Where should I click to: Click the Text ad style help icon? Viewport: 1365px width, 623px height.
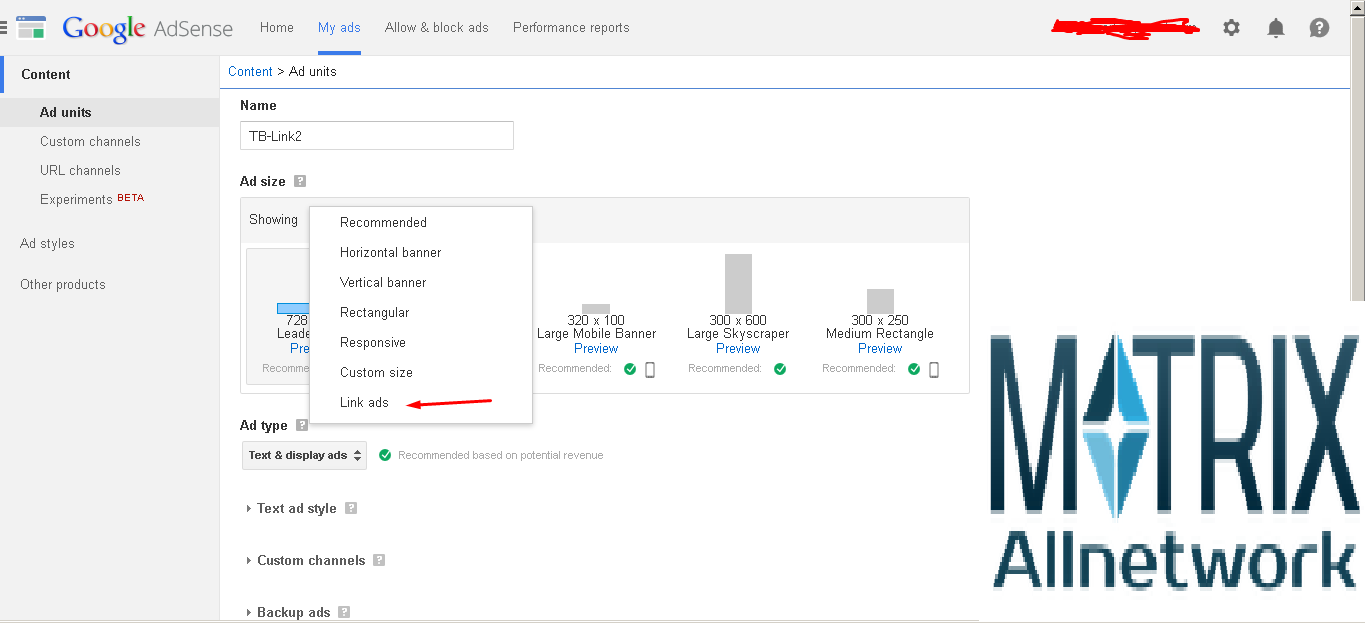point(351,508)
